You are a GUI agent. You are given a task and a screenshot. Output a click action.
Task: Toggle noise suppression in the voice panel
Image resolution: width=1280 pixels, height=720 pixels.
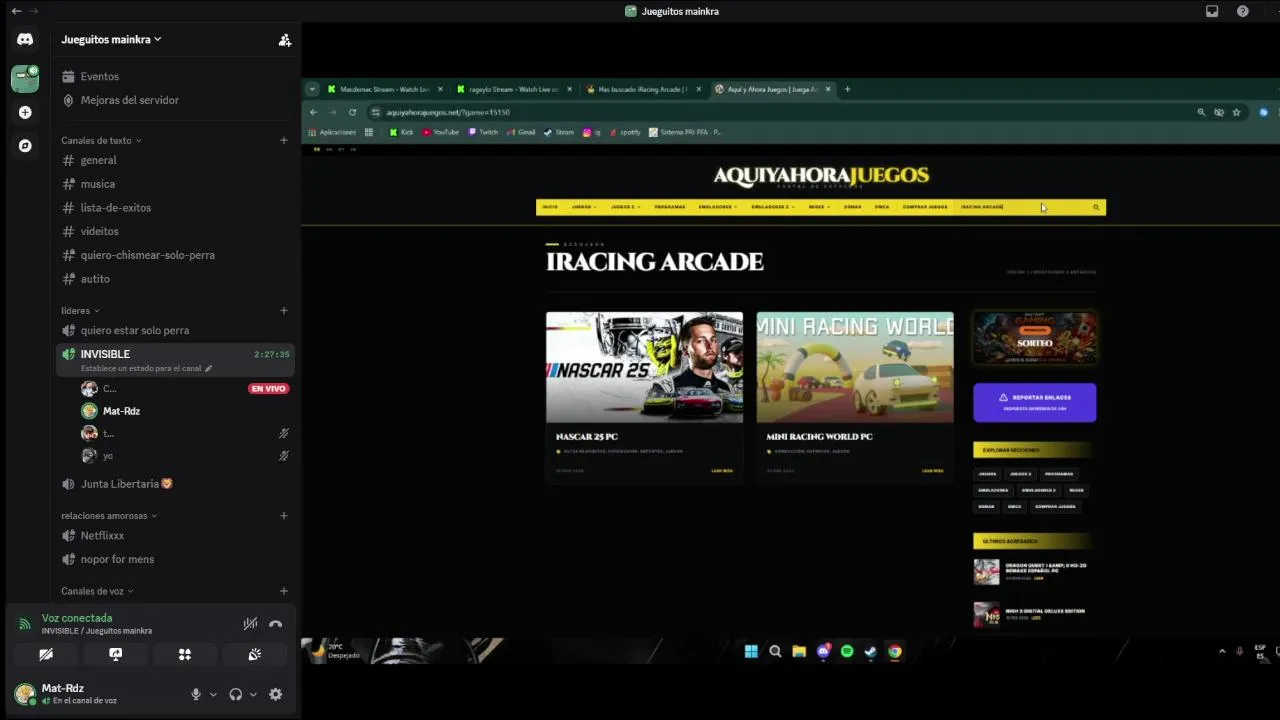[x=250, y=624]
